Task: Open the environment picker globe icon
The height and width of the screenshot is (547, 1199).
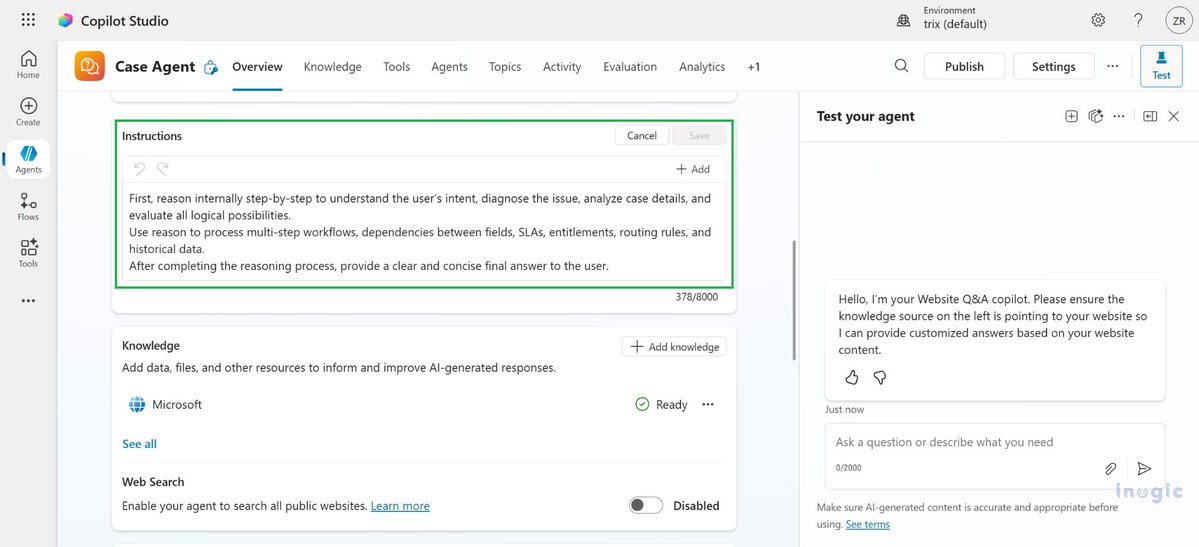Action: click(903, 21)
